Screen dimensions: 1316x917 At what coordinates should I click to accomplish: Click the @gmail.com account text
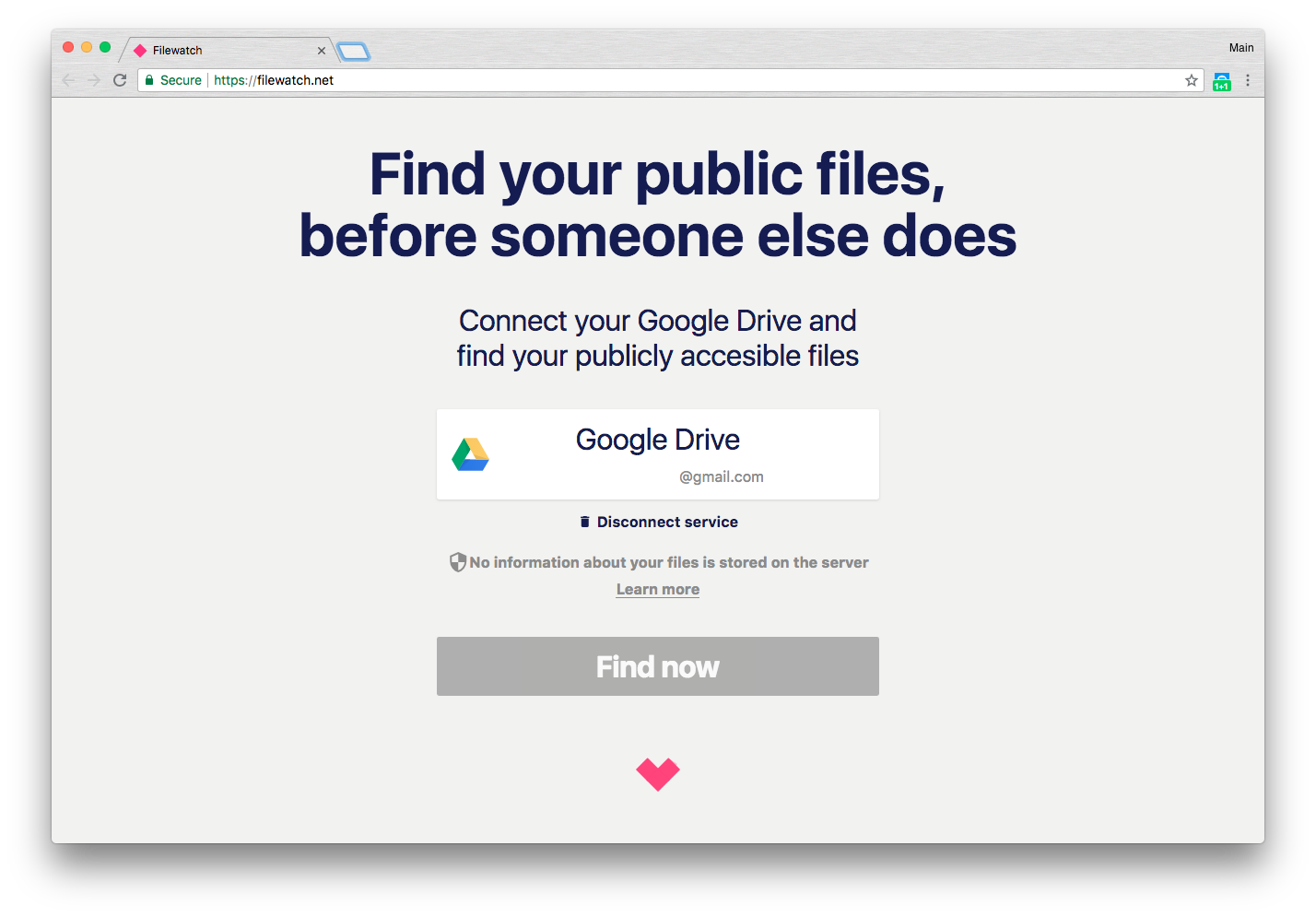click(722, 476)
